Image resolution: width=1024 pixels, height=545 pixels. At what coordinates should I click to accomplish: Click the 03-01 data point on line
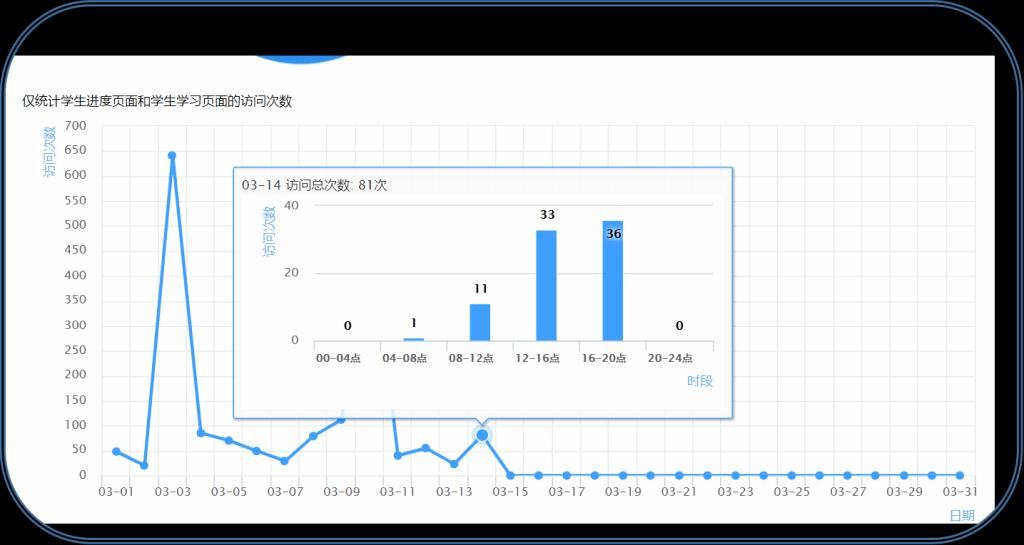pyautogui.click(x=116, y=451)
